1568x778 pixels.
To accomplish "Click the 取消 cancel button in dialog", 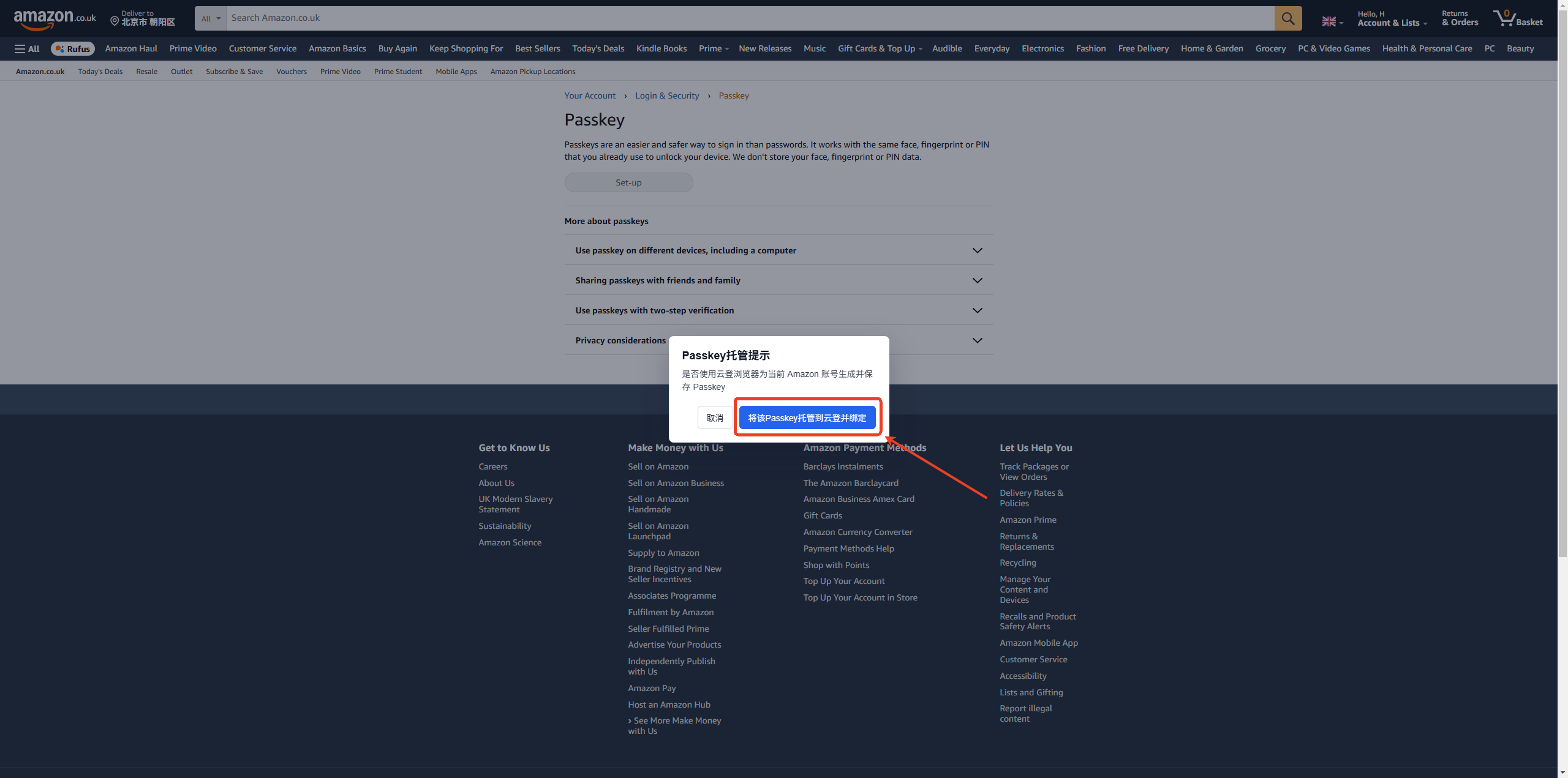I will [715, 418].
